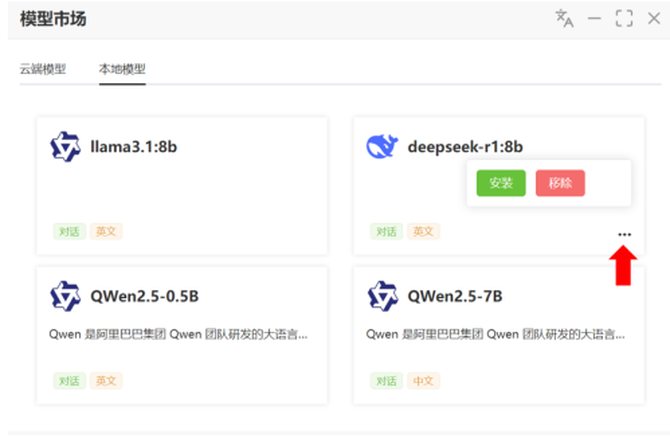Click the 中文 tag on QWen2.5-7B card

[423, 381]
